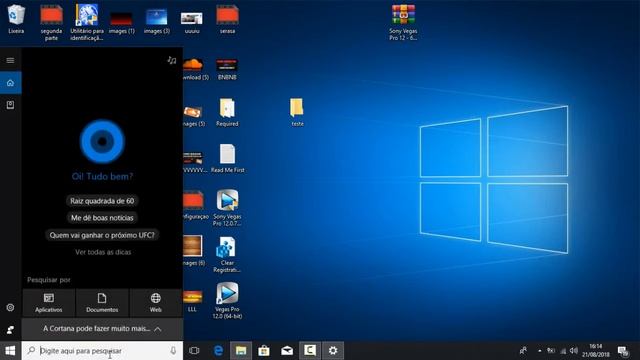Screen dimensions: 640x360
Task: Open Mail app from taskbar
Action: (287, 351)
